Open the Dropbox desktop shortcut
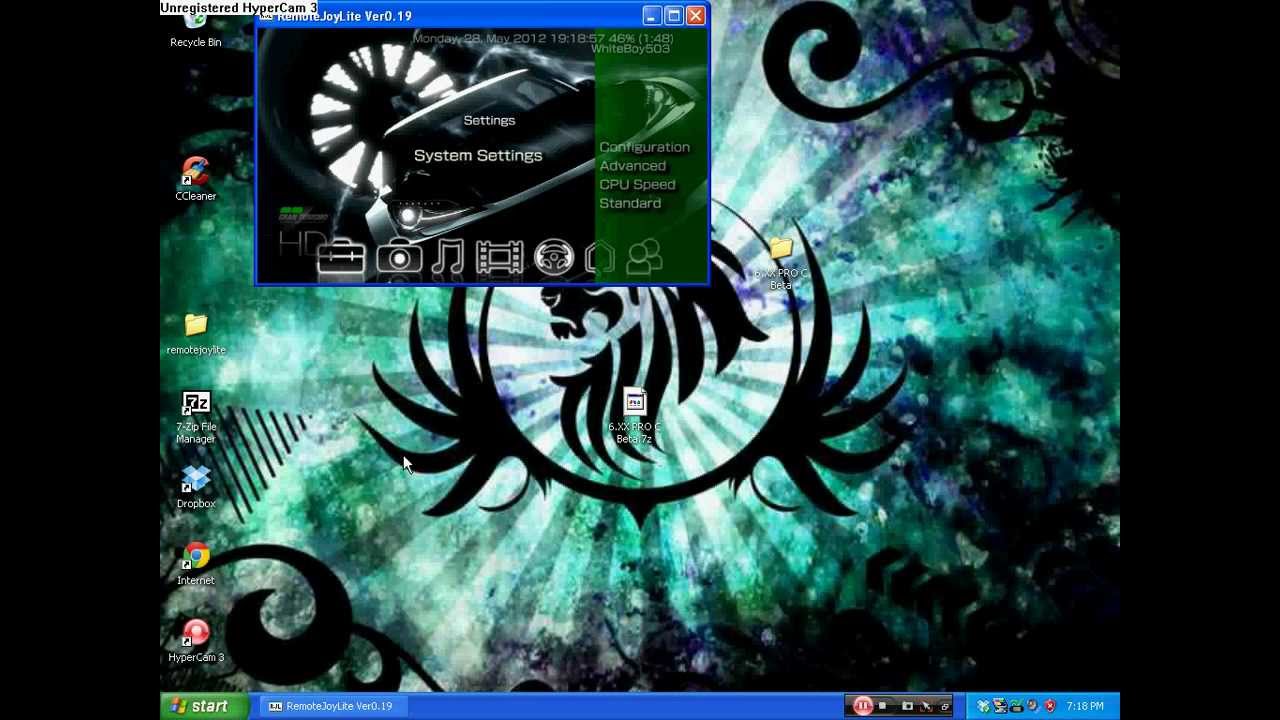 tap(196, 487)
